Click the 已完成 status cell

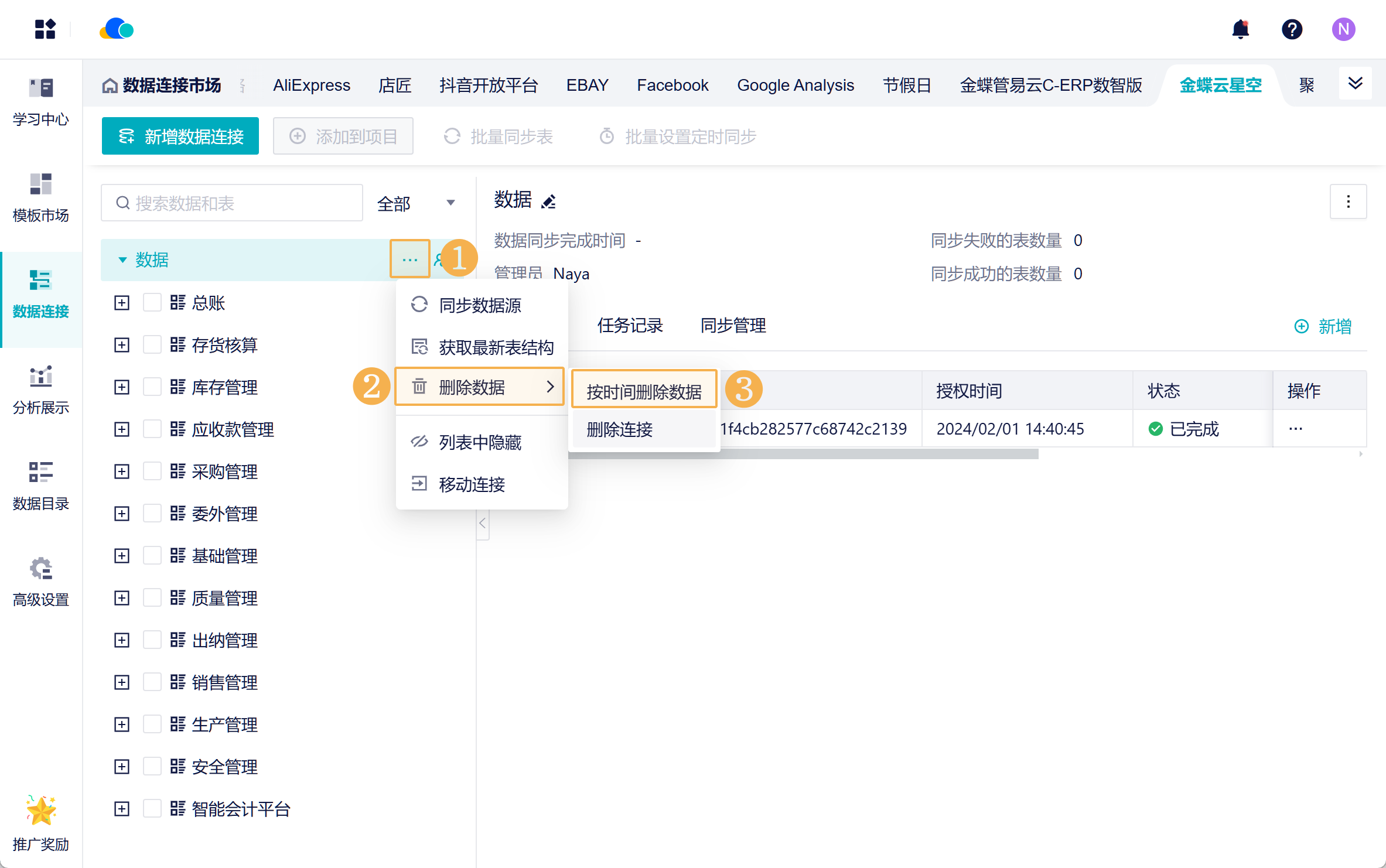[x=1201, y=429]
